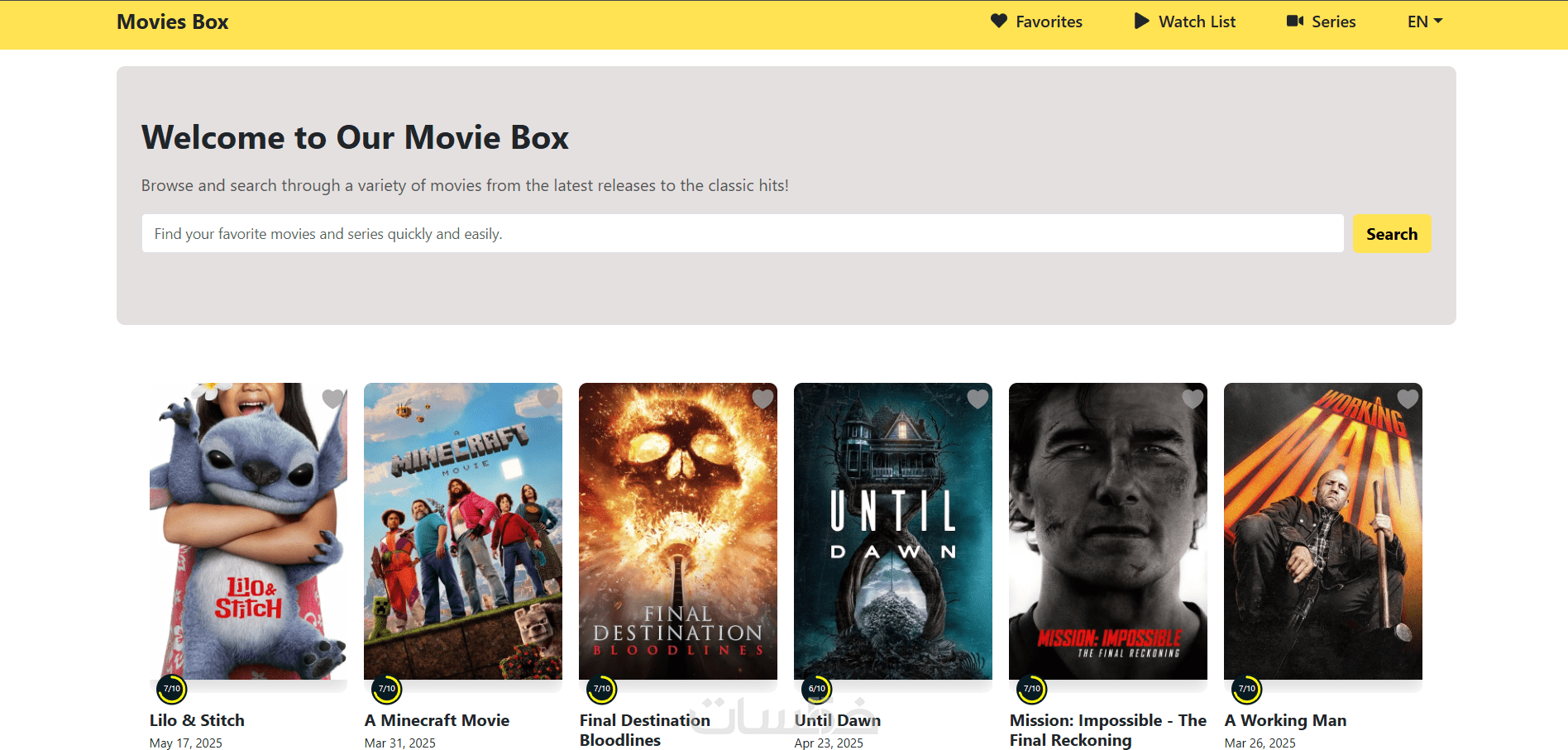Image resolution: width=1568 pixels, height=750 pixels.
Task: Click the Mar 26, 2025 release date
Action: tap(1260, 743)
